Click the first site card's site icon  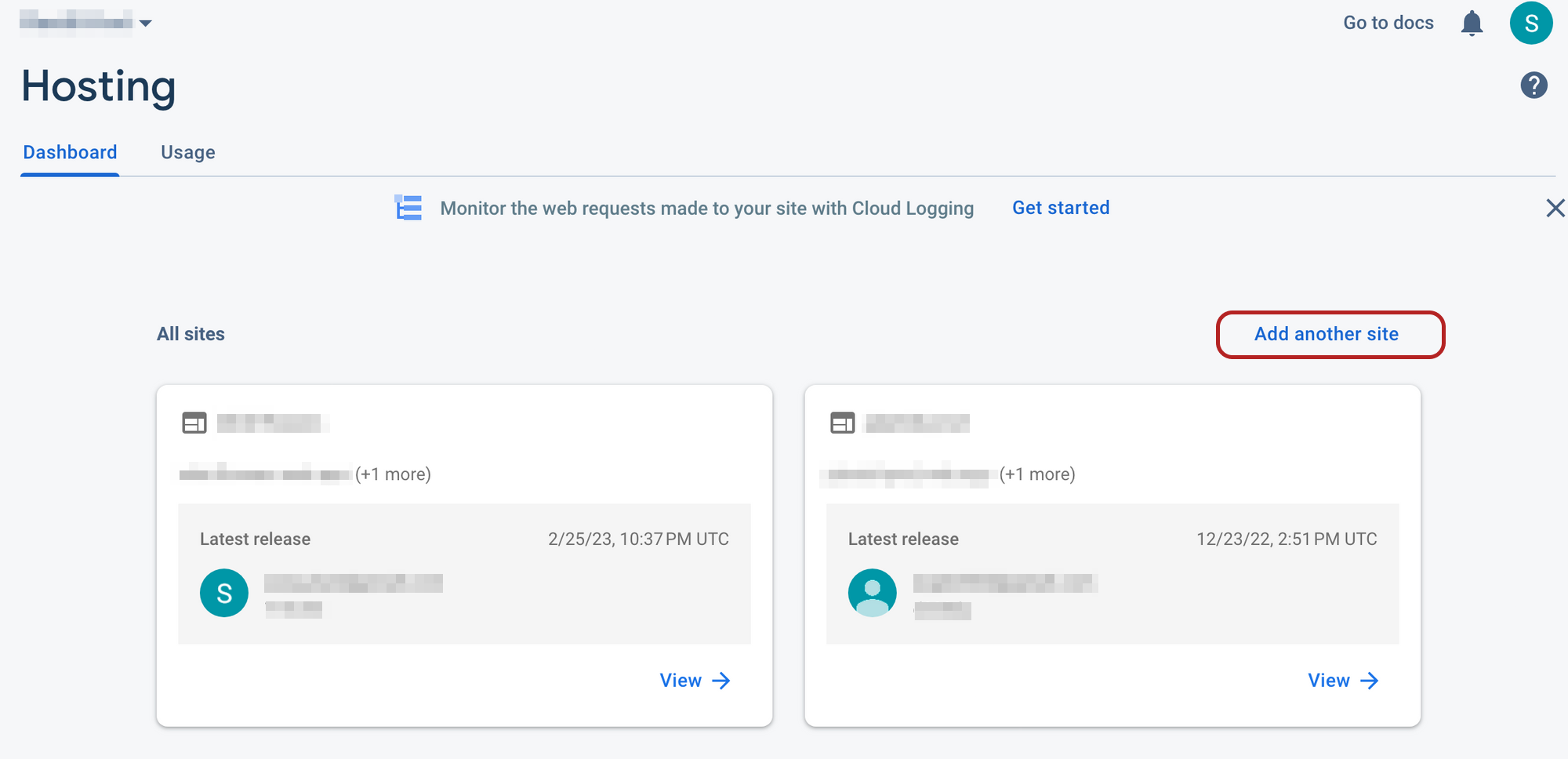coord(194,423)
